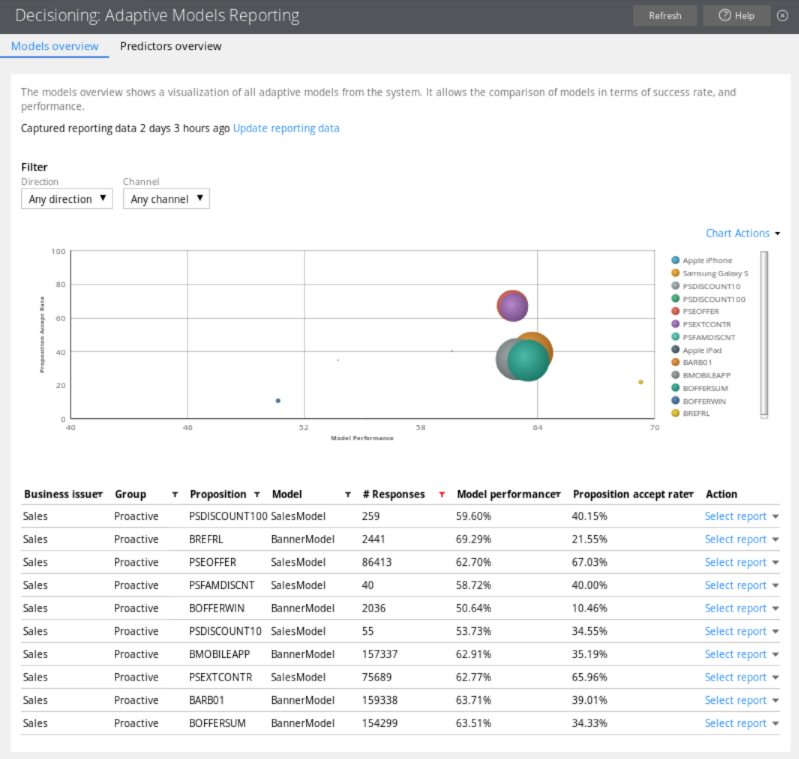Open the Direction filter dropdown
799x759 pixels.
click(67, 199)
